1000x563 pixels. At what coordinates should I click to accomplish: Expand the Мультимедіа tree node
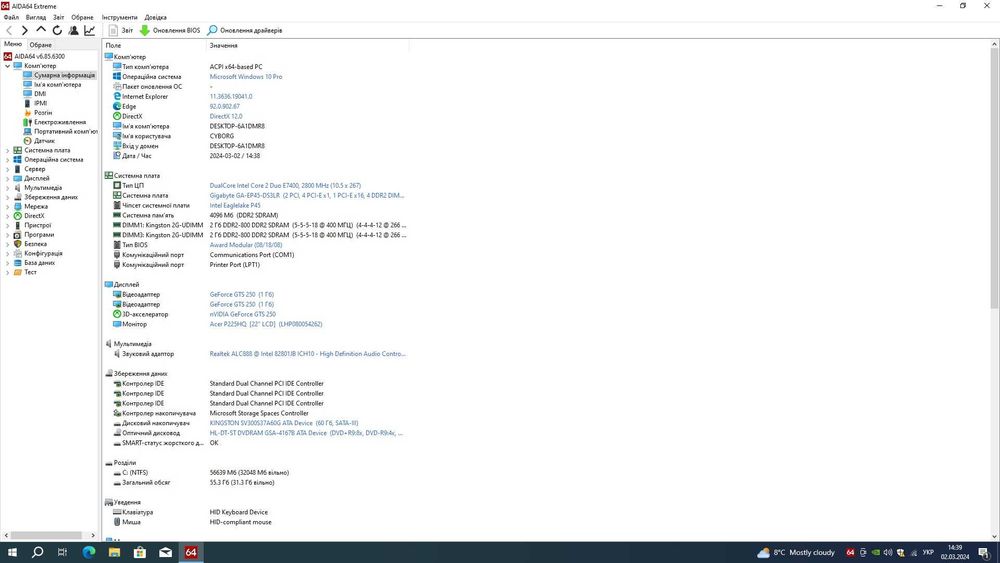pyautogui.click(x=8, y=187)
